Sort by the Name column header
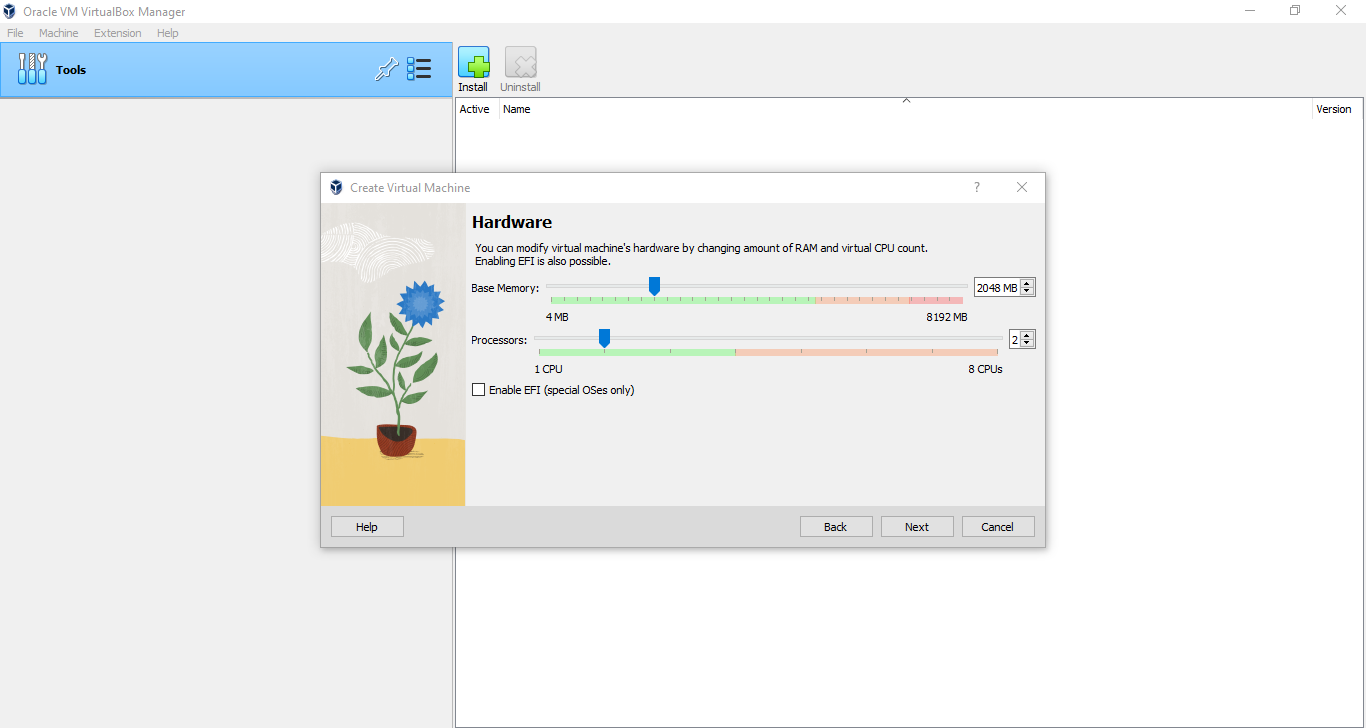This screenshot has width=1366, height=728. 906,109
